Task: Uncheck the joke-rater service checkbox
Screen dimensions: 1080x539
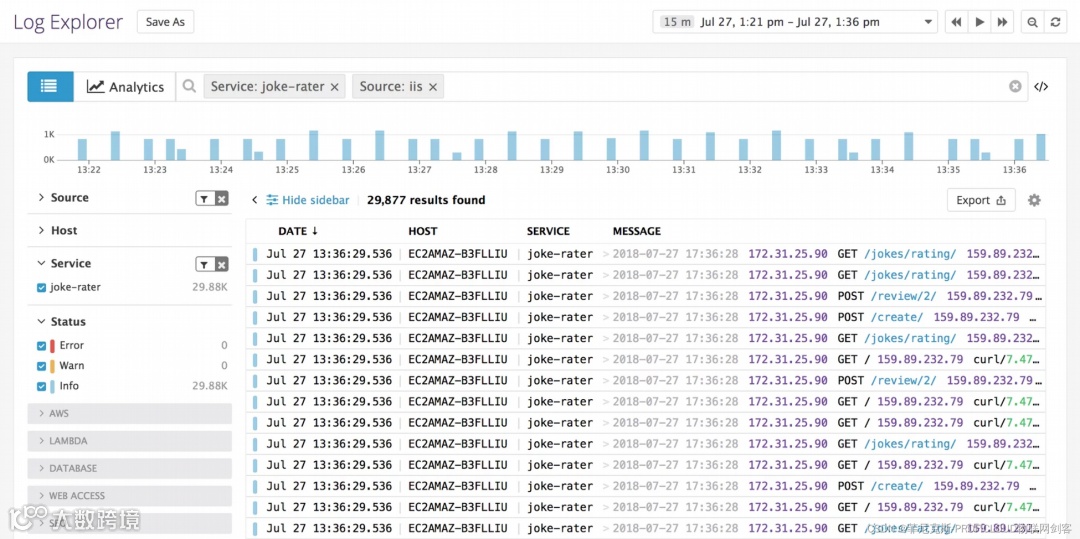Action: point(41,288)
